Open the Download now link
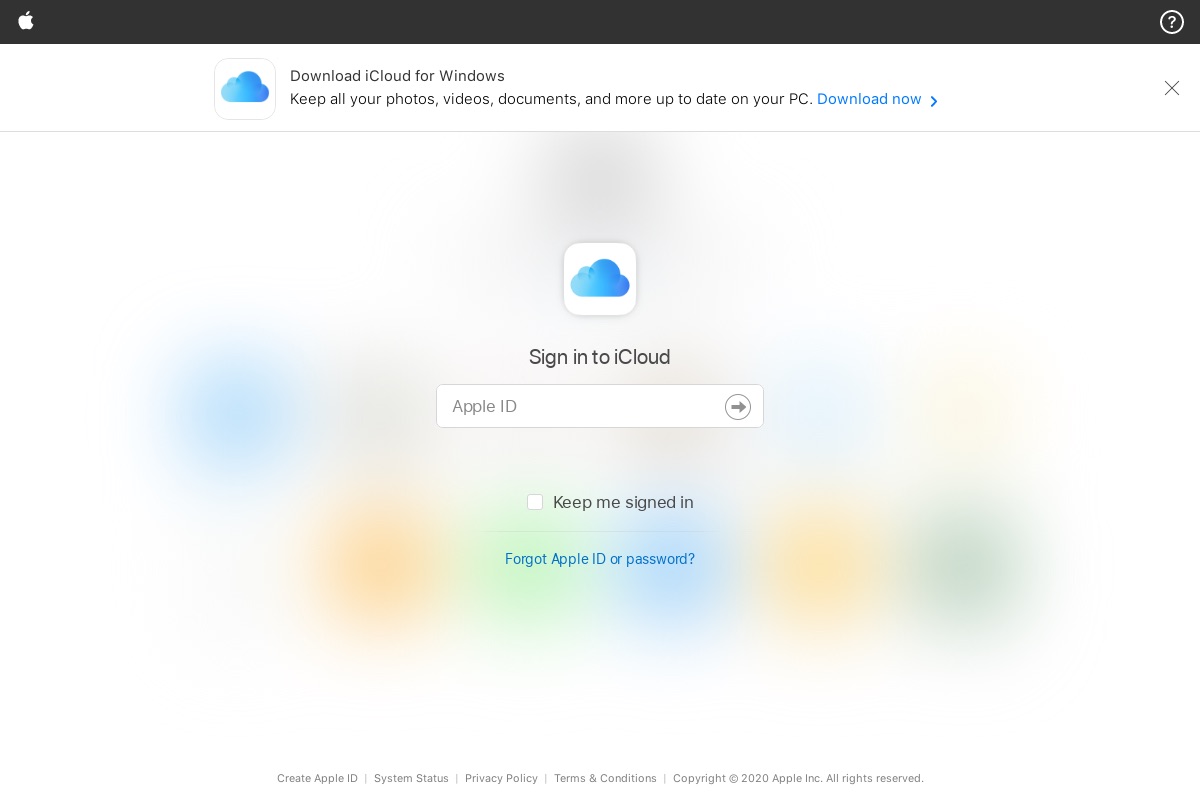The width and height of the screenshot is (1200, 803). click(869, 99)
